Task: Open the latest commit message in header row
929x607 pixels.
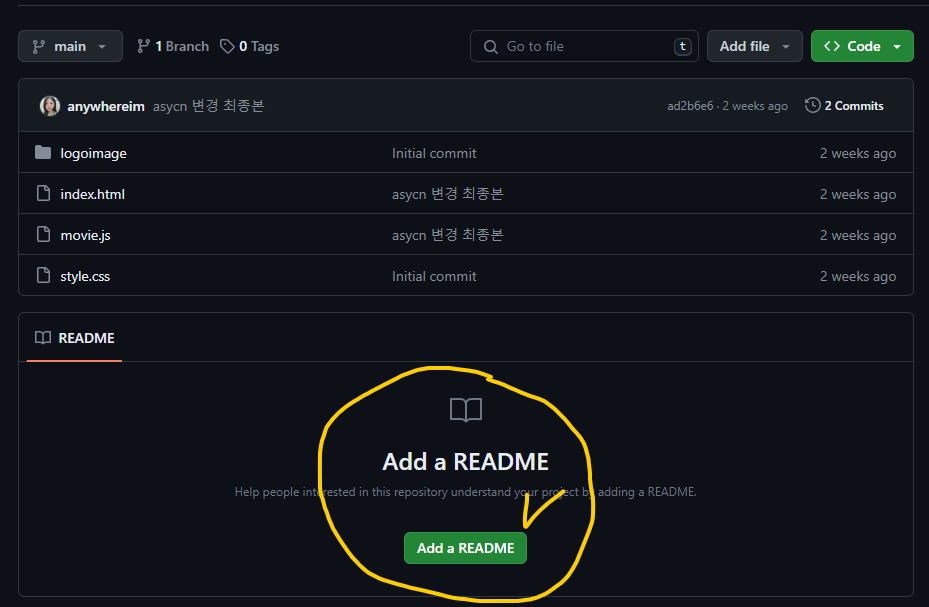Action: click(209, 106)
